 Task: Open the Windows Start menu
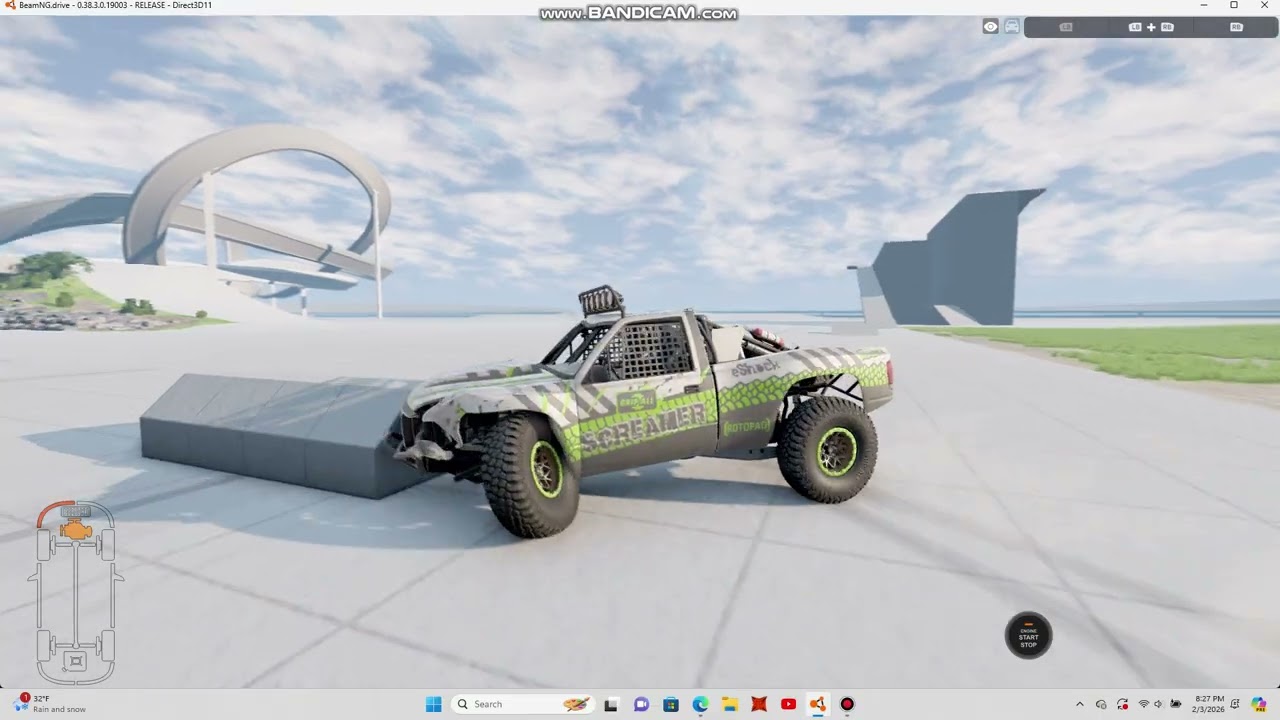click(434, 704)
